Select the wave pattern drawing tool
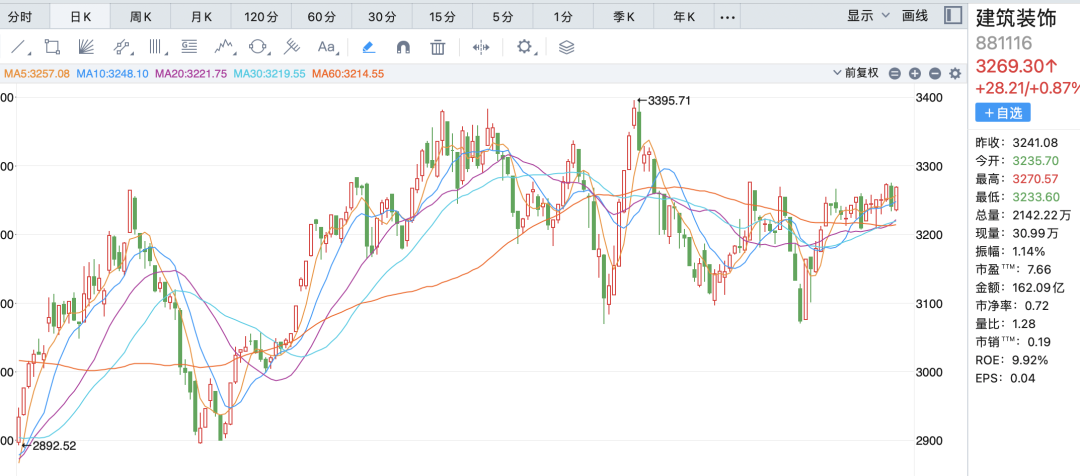Viewport: 1080px width, 476px height. 224,47
